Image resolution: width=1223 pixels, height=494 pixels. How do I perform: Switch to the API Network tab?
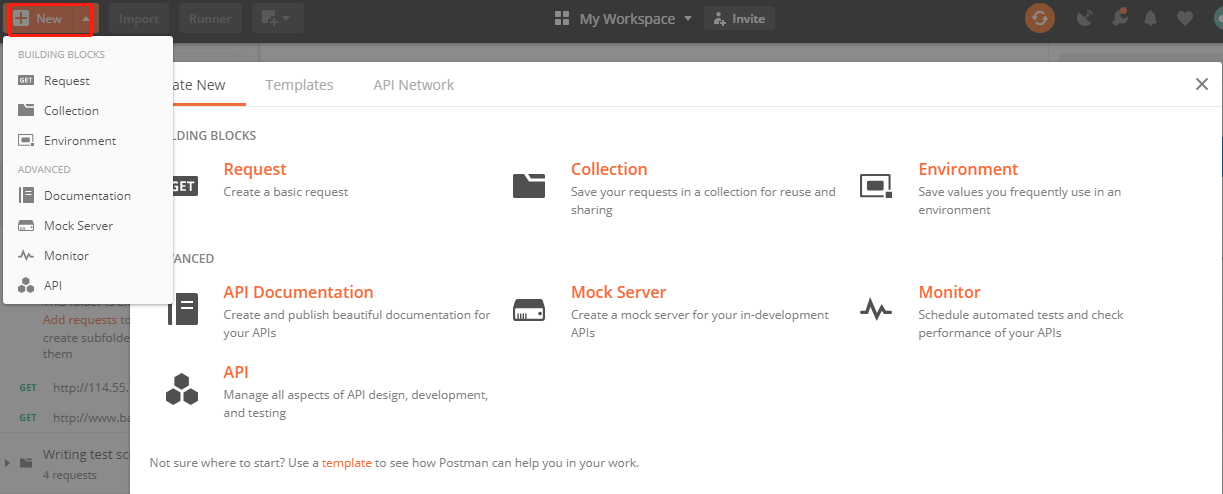pyautogui.click(x=413, y=85)
